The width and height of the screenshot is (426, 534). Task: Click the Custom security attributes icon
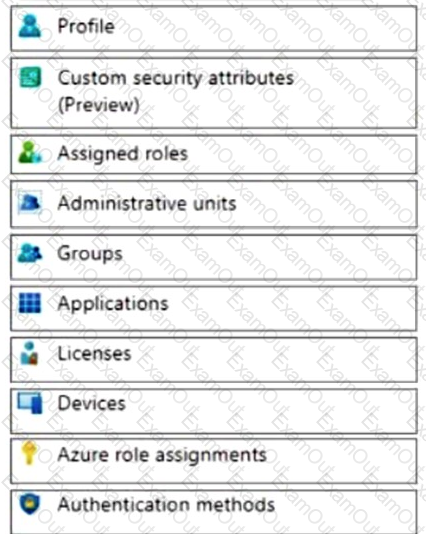(x=30, y=77)
